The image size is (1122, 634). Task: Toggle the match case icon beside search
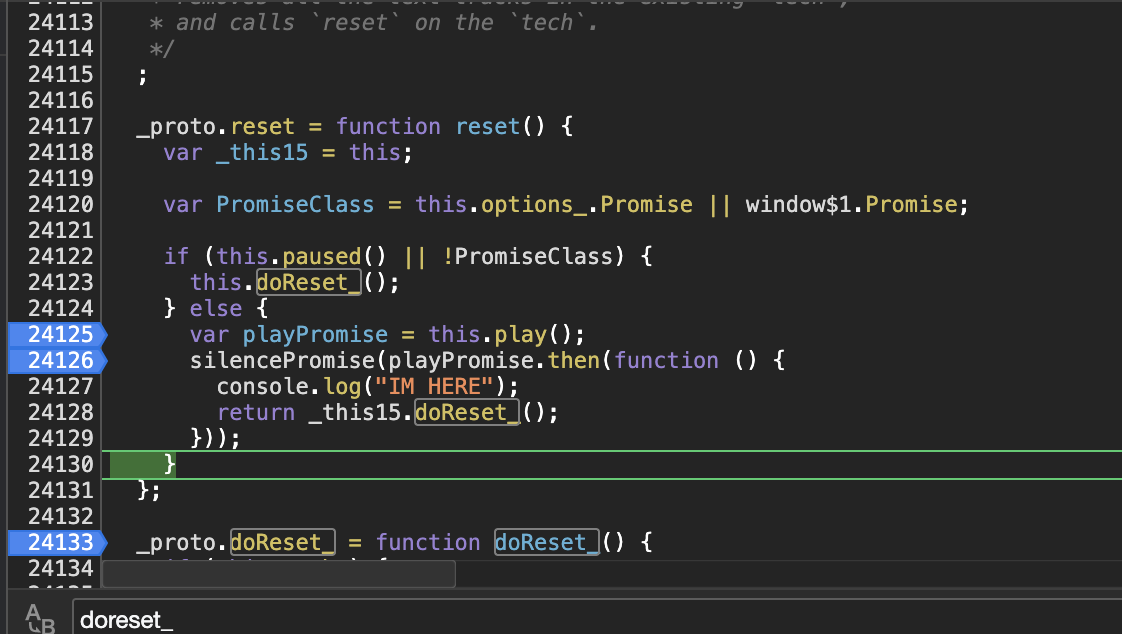click(39, 618)
